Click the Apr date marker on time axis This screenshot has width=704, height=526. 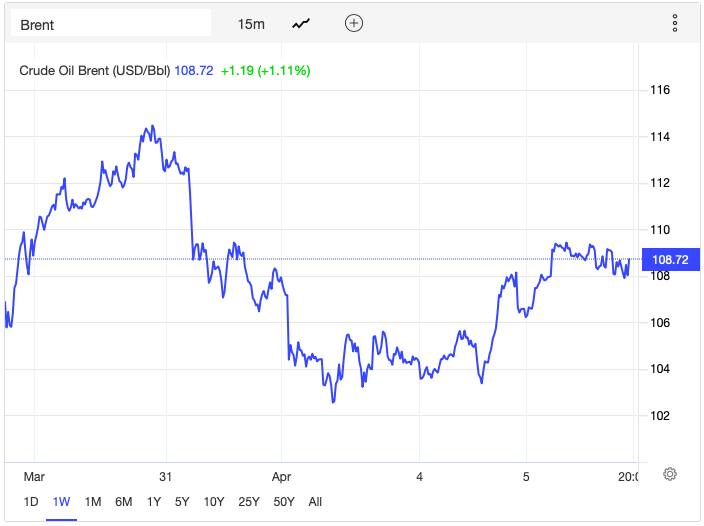[281, 476]
